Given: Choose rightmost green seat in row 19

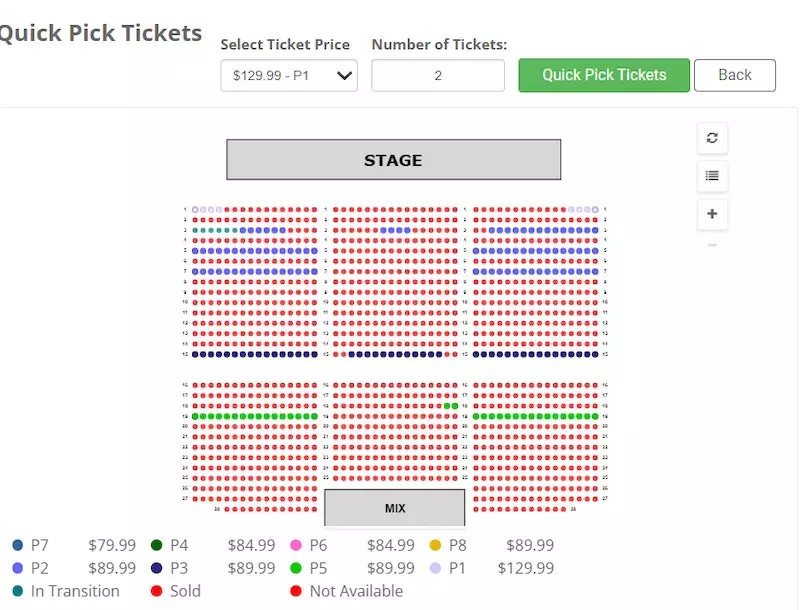Looking at the screenshot, I should [x=596, y=416].
